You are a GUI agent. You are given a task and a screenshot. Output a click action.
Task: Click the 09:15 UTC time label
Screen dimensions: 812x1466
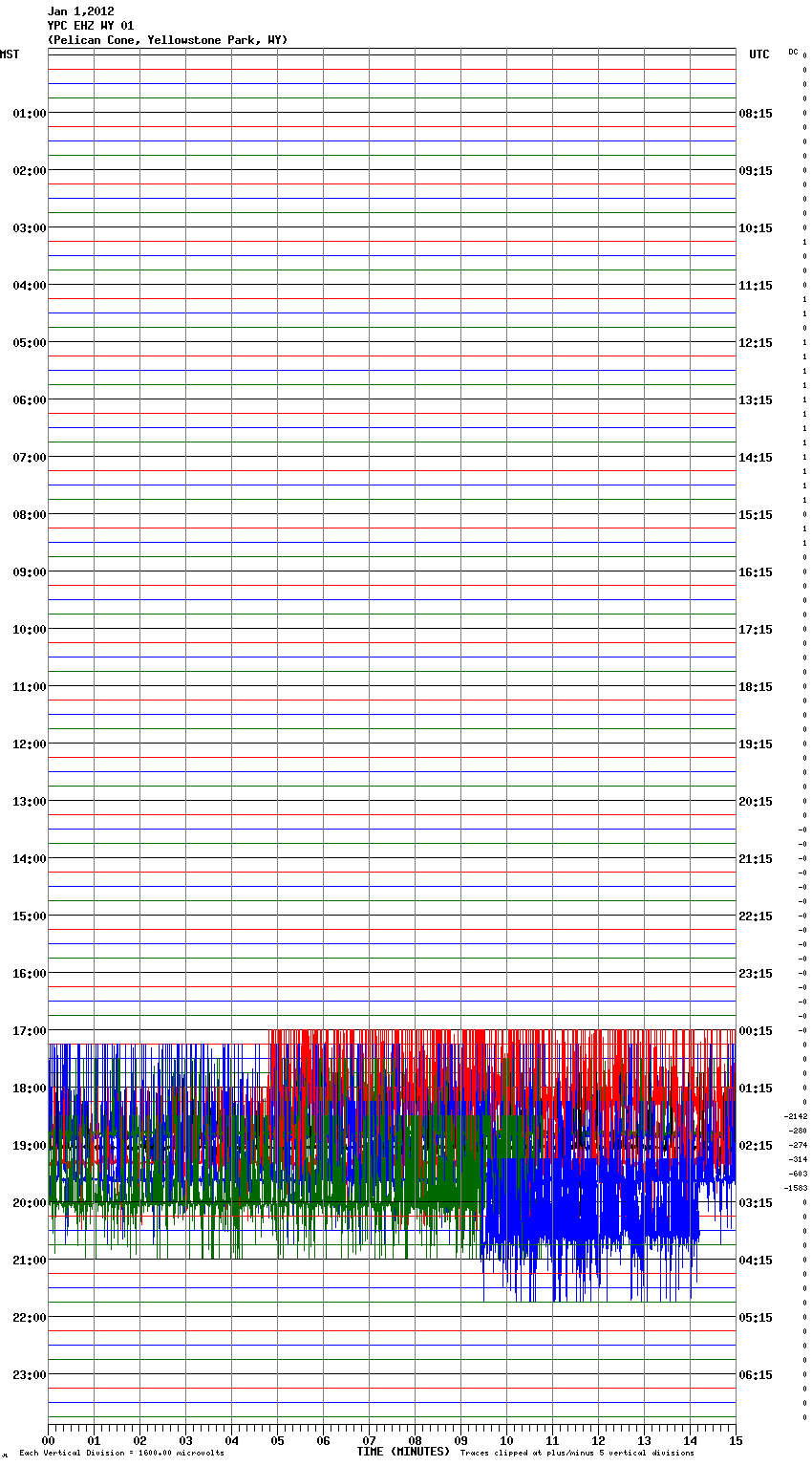coord(756,171)
